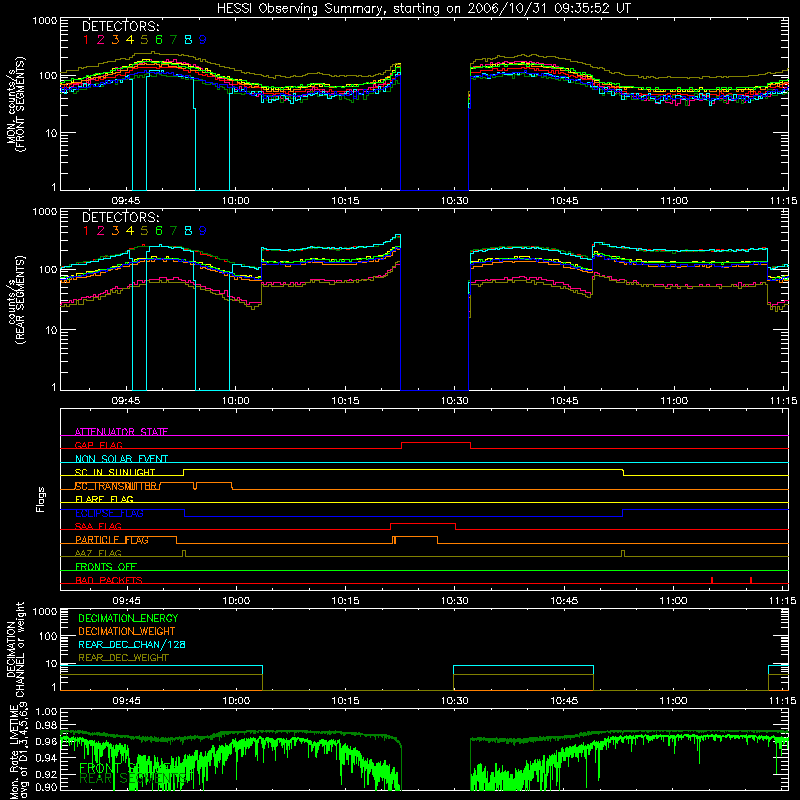Click the 0.98 tick on the livetime axis

point(46,725)
